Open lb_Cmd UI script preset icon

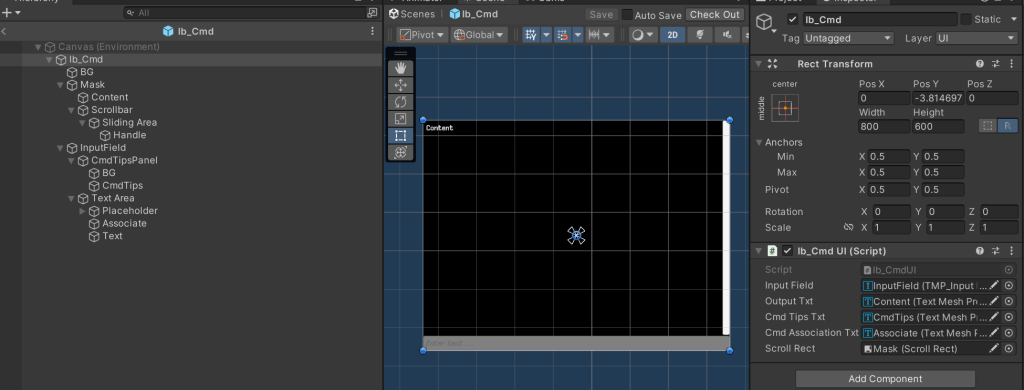tap(996, 251)
